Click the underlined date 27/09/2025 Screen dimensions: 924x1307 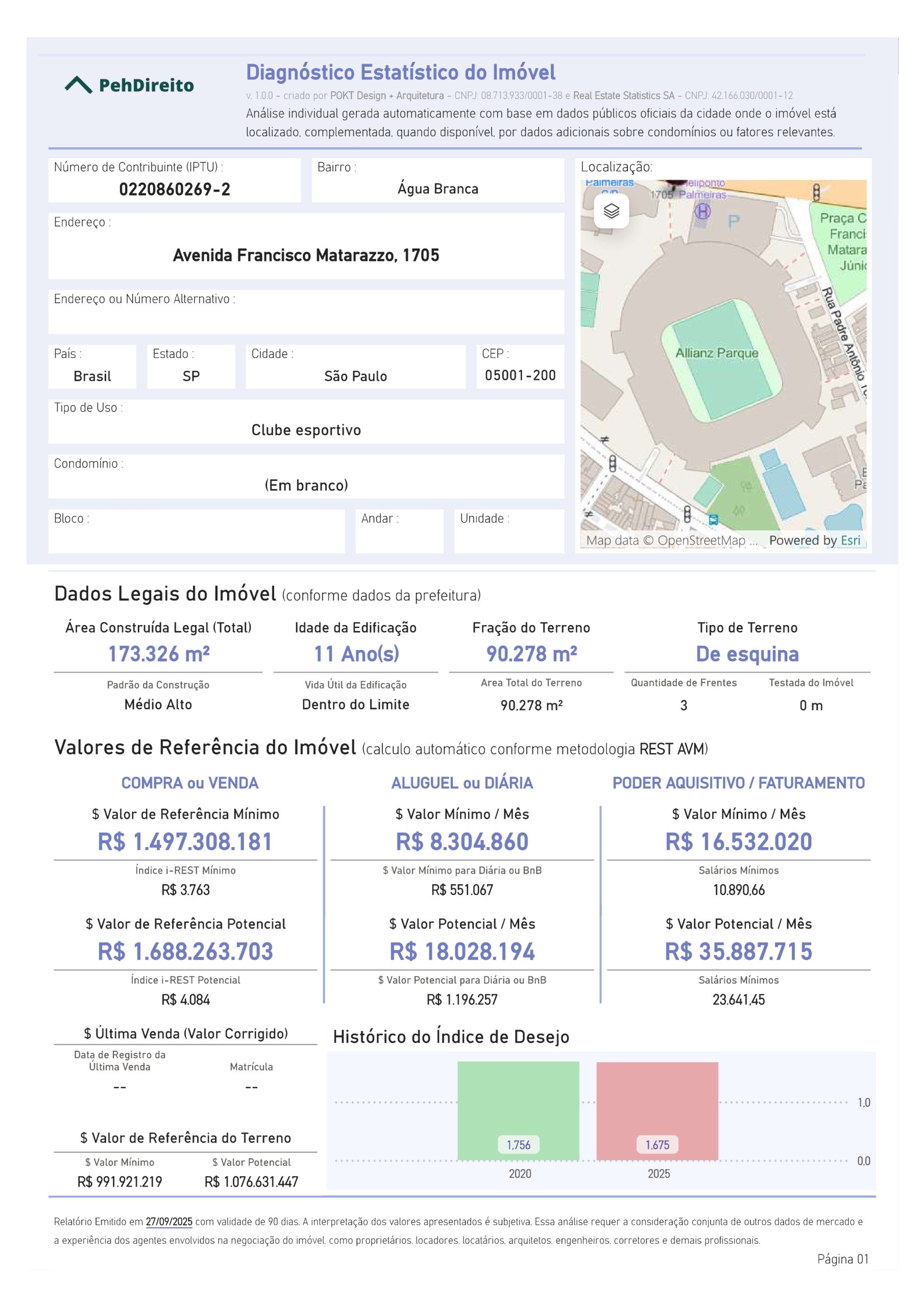169,1222
